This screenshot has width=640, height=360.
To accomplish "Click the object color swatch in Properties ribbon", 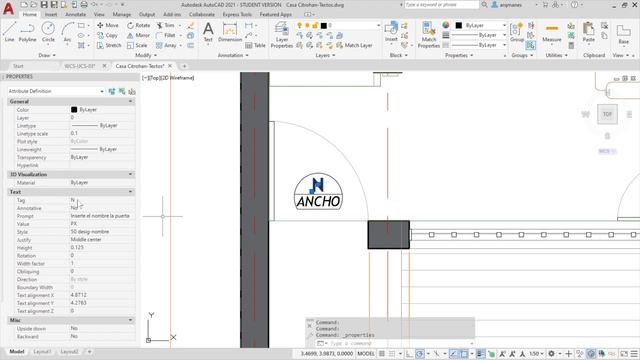I will [x=459, y=25].
